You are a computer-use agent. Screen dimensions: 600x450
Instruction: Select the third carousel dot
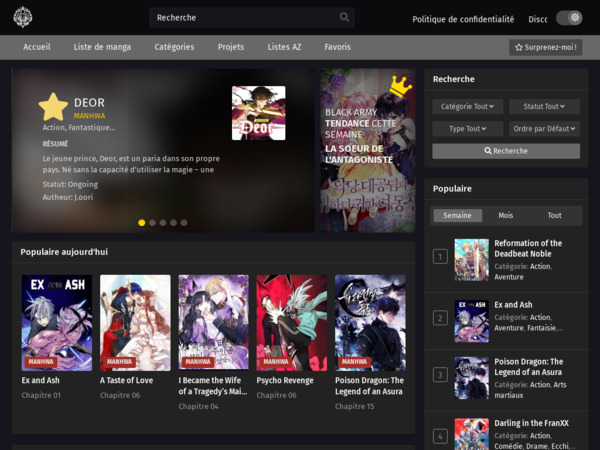tap(163, 223)
